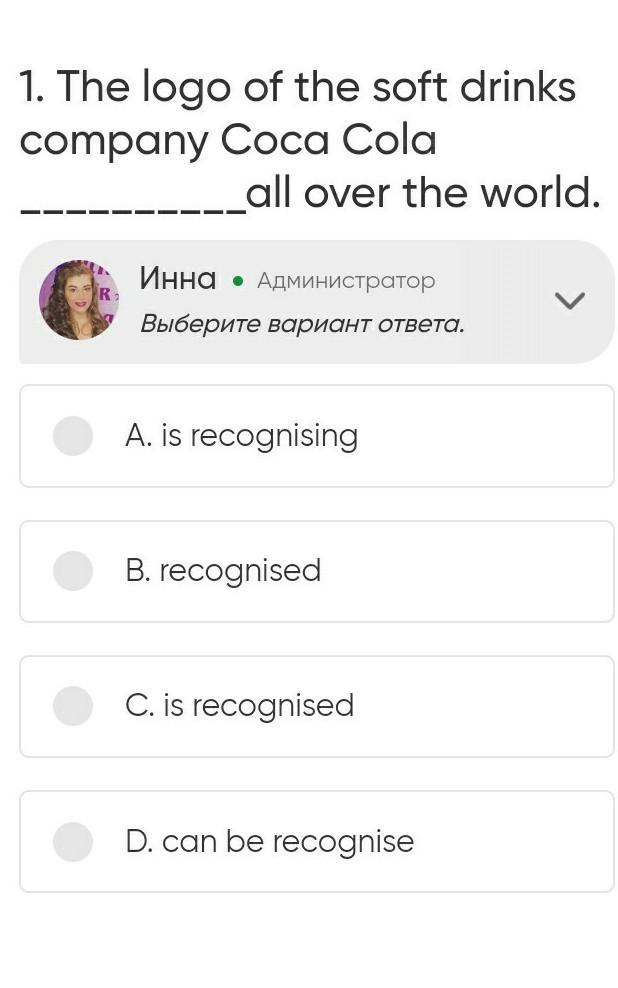
Task: Click the green online status dot
Action: [x=237, y=282]
